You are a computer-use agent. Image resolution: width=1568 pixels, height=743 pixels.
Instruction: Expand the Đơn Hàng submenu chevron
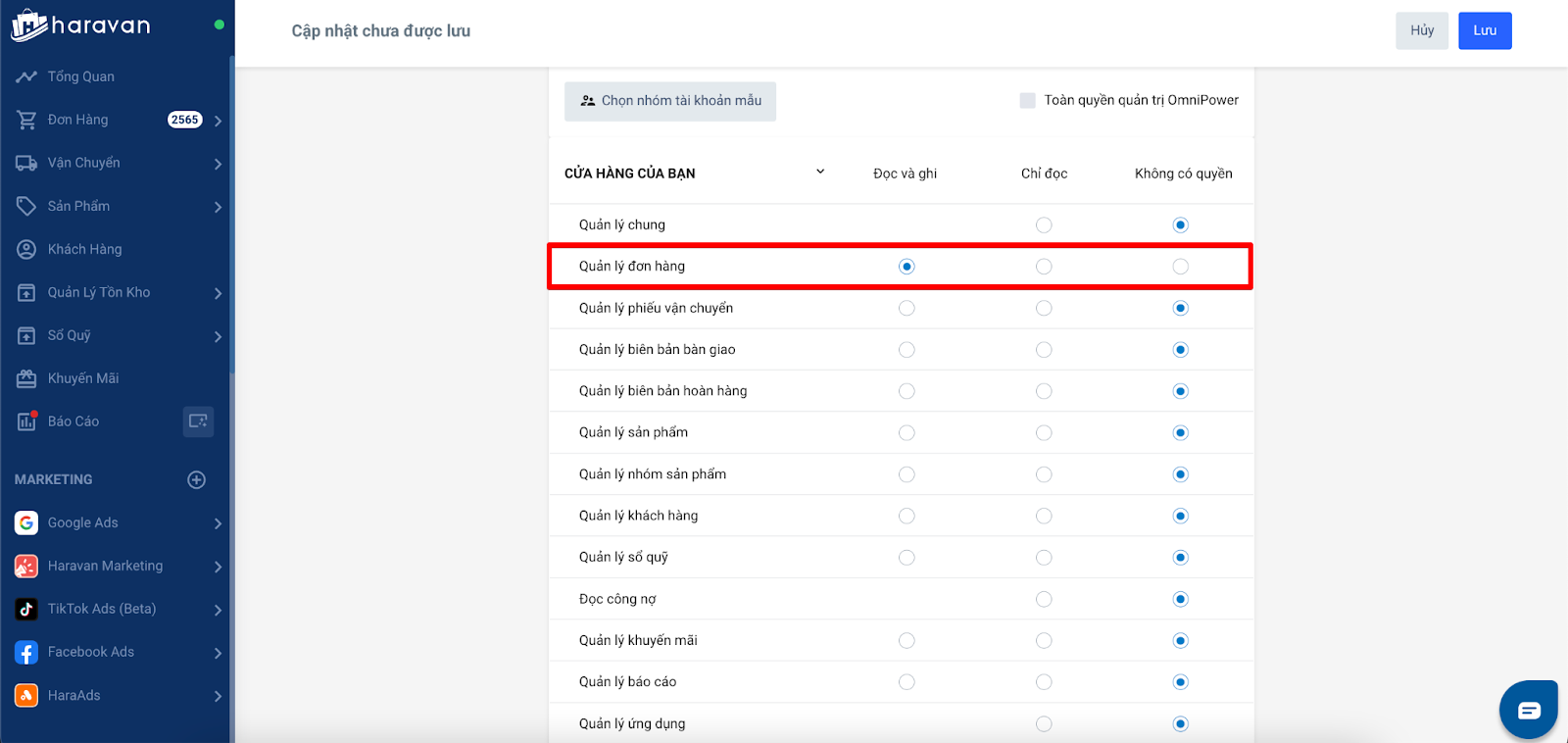pyautogui.click(x=218, y=121)
